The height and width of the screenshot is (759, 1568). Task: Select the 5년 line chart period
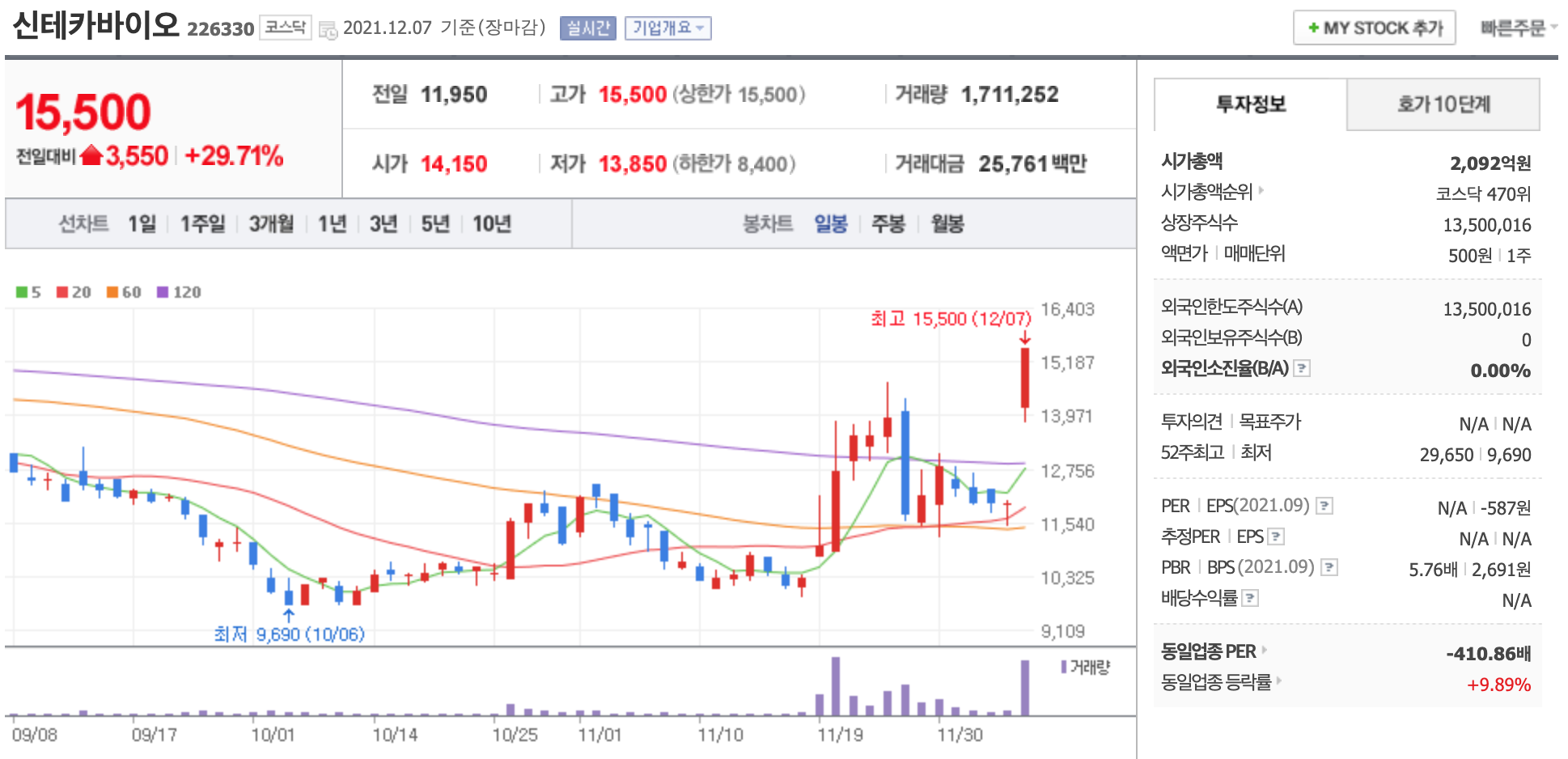tap(435, 223)
